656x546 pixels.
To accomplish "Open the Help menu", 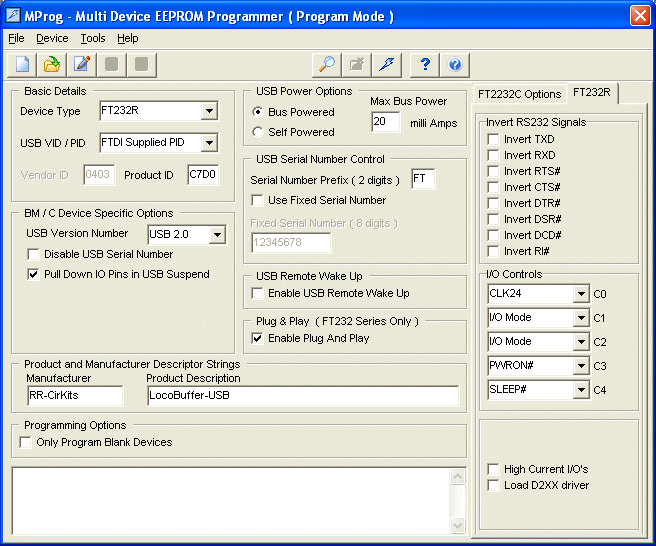I will 128,38.
